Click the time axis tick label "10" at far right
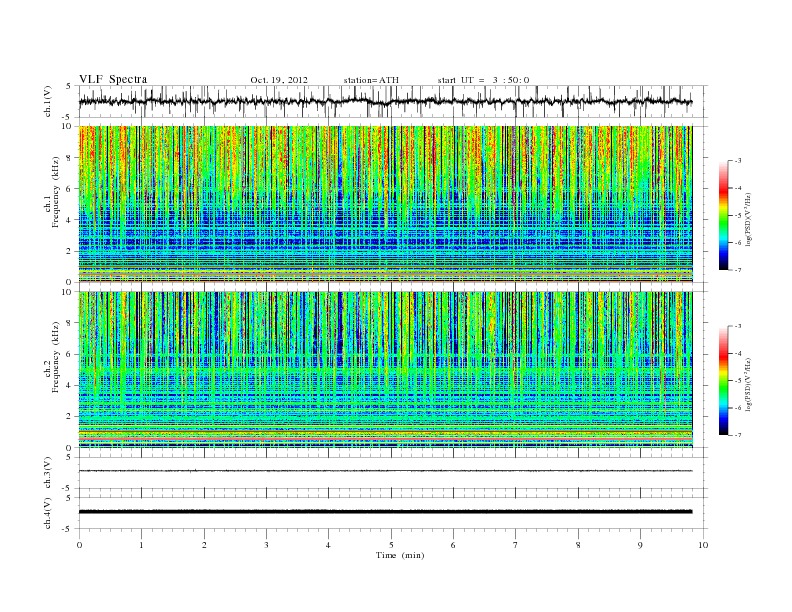Viewport: 792px width, 612px height. (x=703, y=545)
